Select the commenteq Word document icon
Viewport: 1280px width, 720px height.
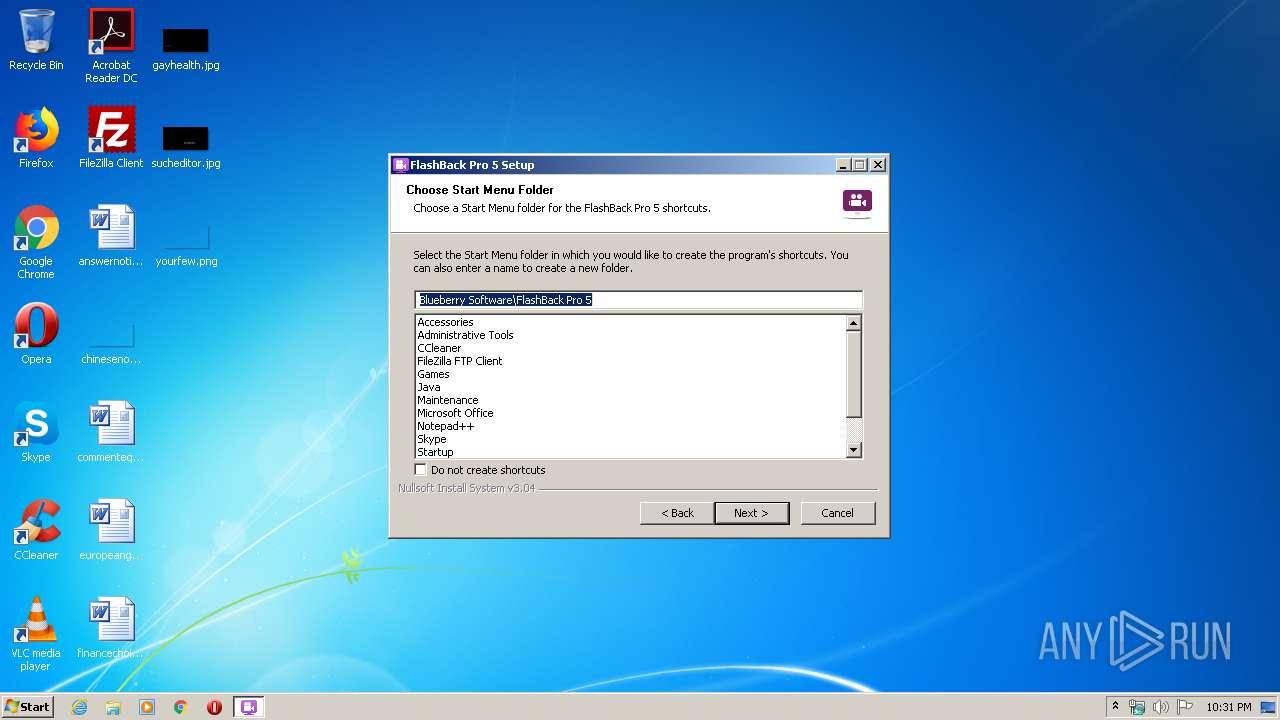(111, 432)
